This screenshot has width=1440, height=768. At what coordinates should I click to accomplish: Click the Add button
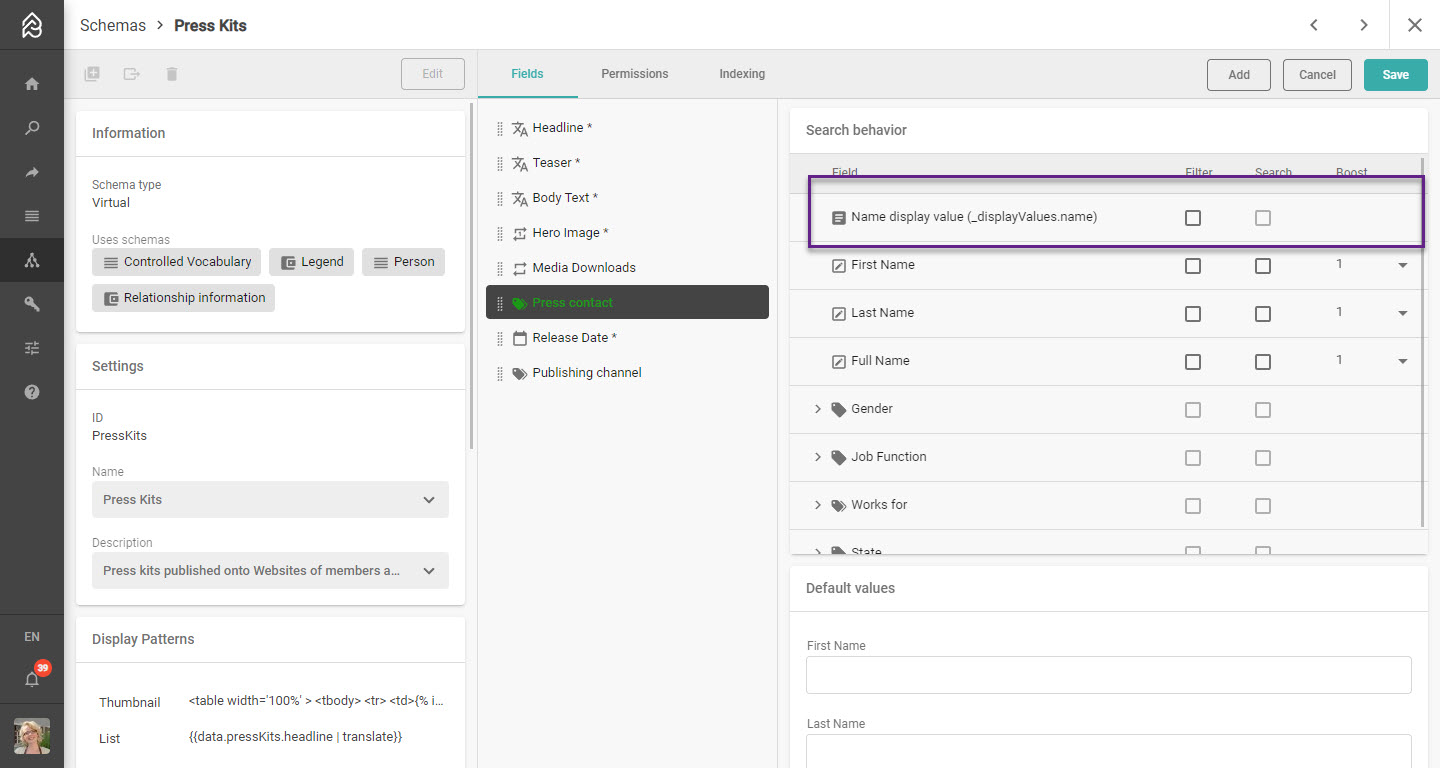tap(1239, 75)
